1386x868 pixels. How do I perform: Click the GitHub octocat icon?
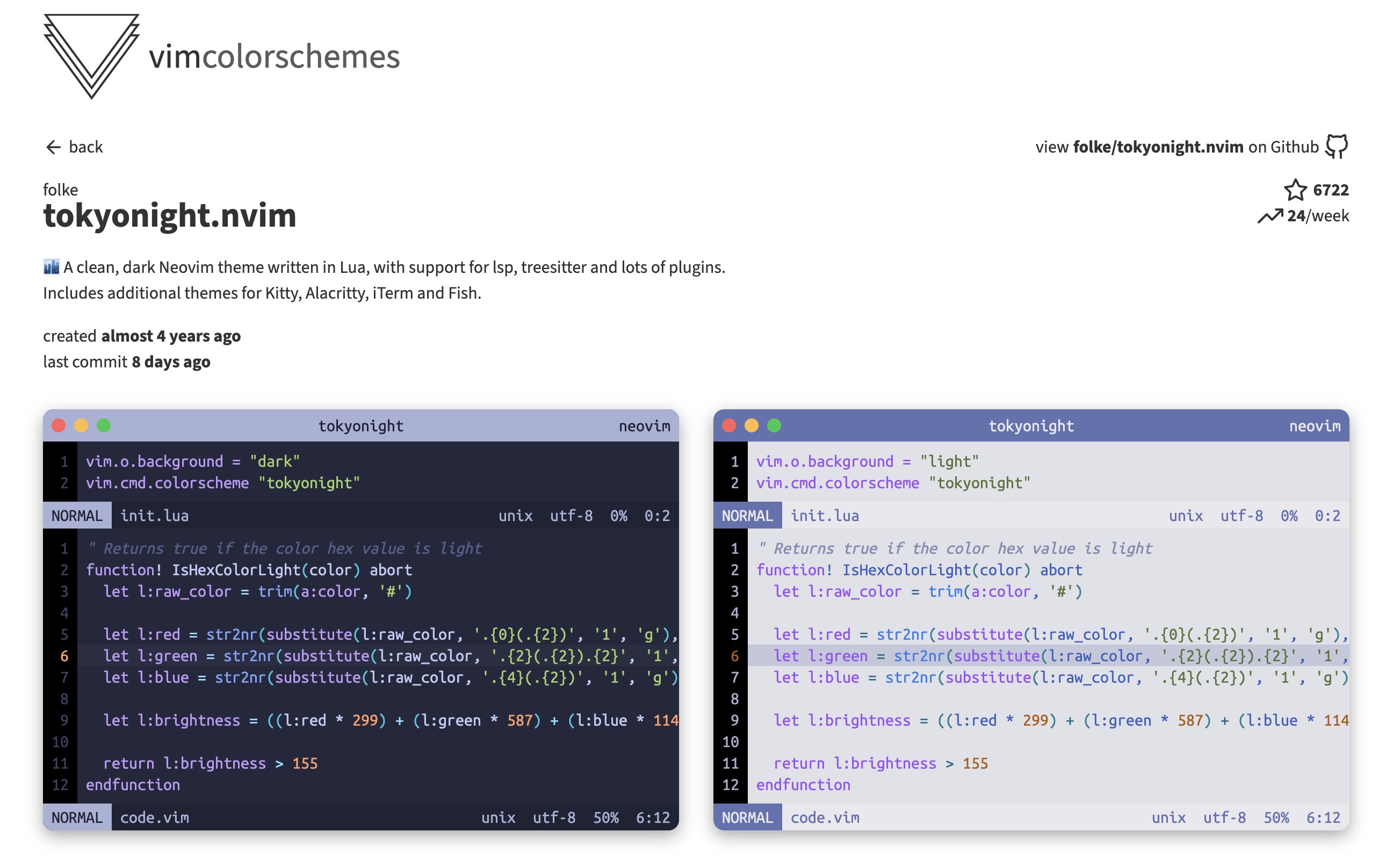click(x=1336, y=147)
